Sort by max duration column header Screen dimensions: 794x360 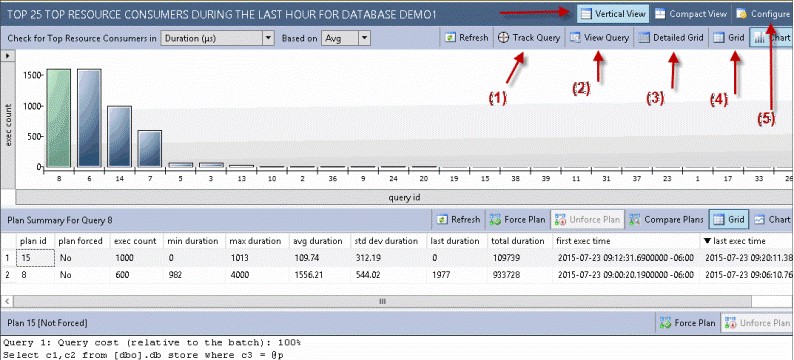point(257,241)
